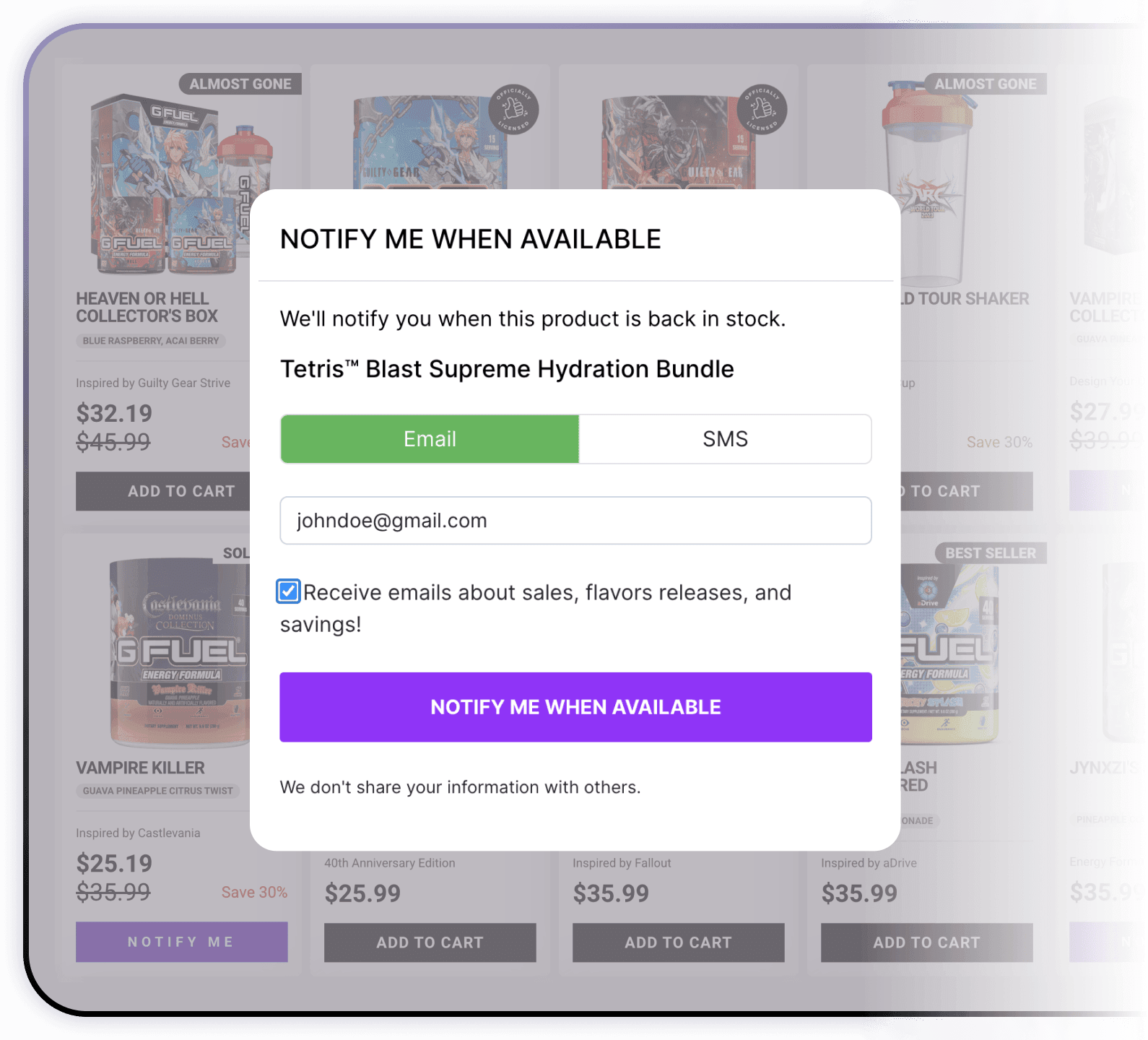Screen dimensions: 1148x1040
Task: Click the ALMOST GONE badge on shaker
Action: click(986, 83)
